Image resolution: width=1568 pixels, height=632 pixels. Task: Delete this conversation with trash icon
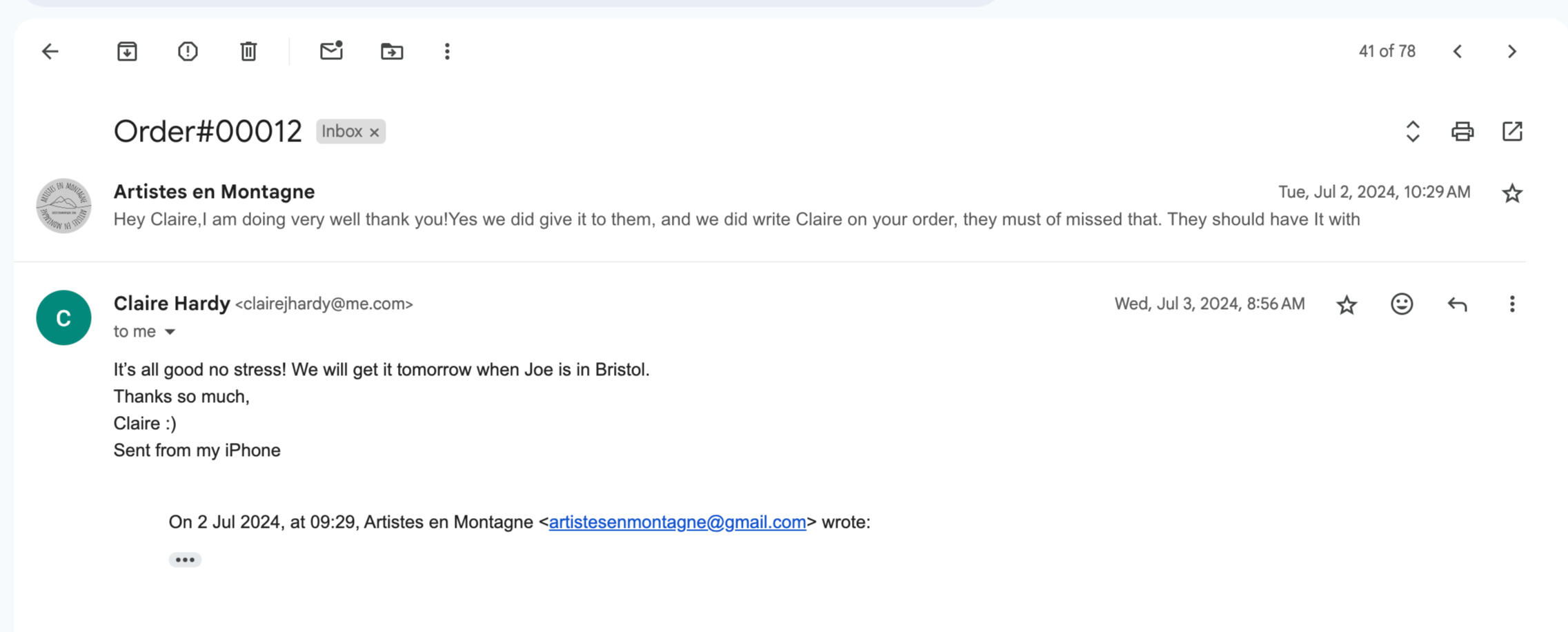(248, 52)
